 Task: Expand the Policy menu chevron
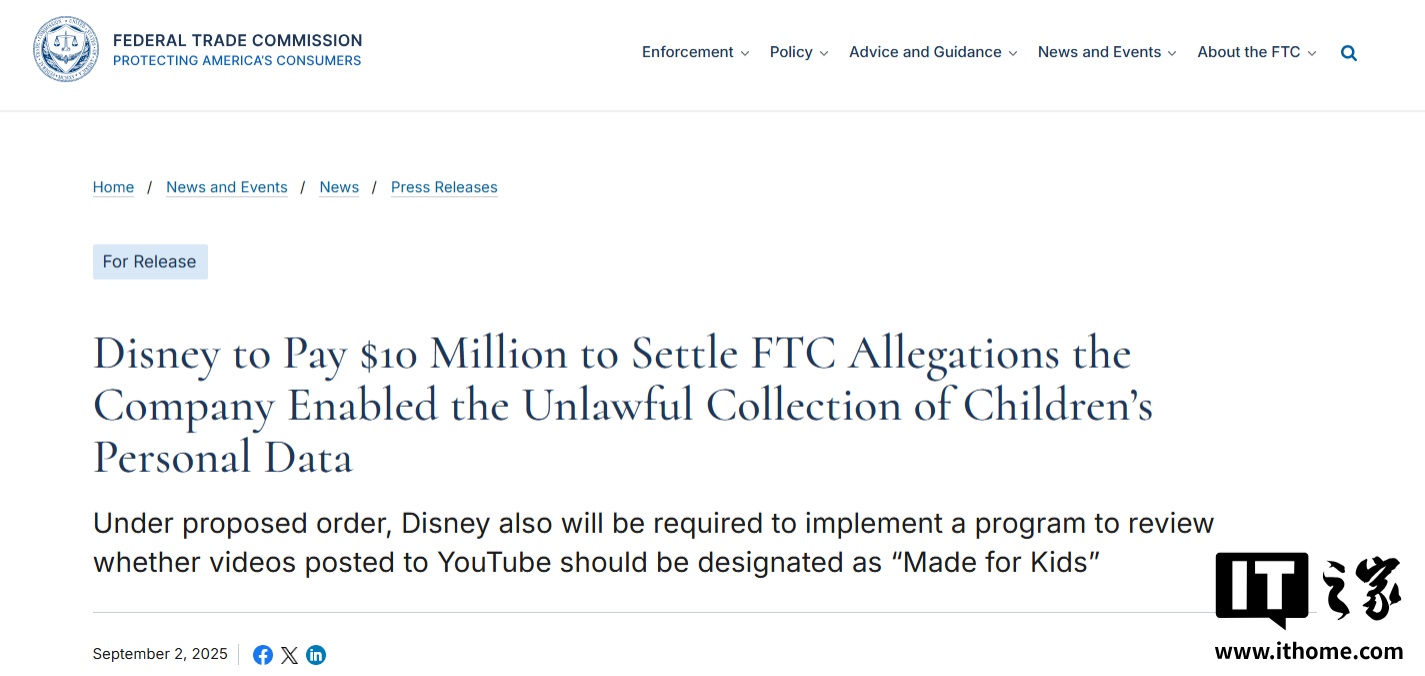824,54
